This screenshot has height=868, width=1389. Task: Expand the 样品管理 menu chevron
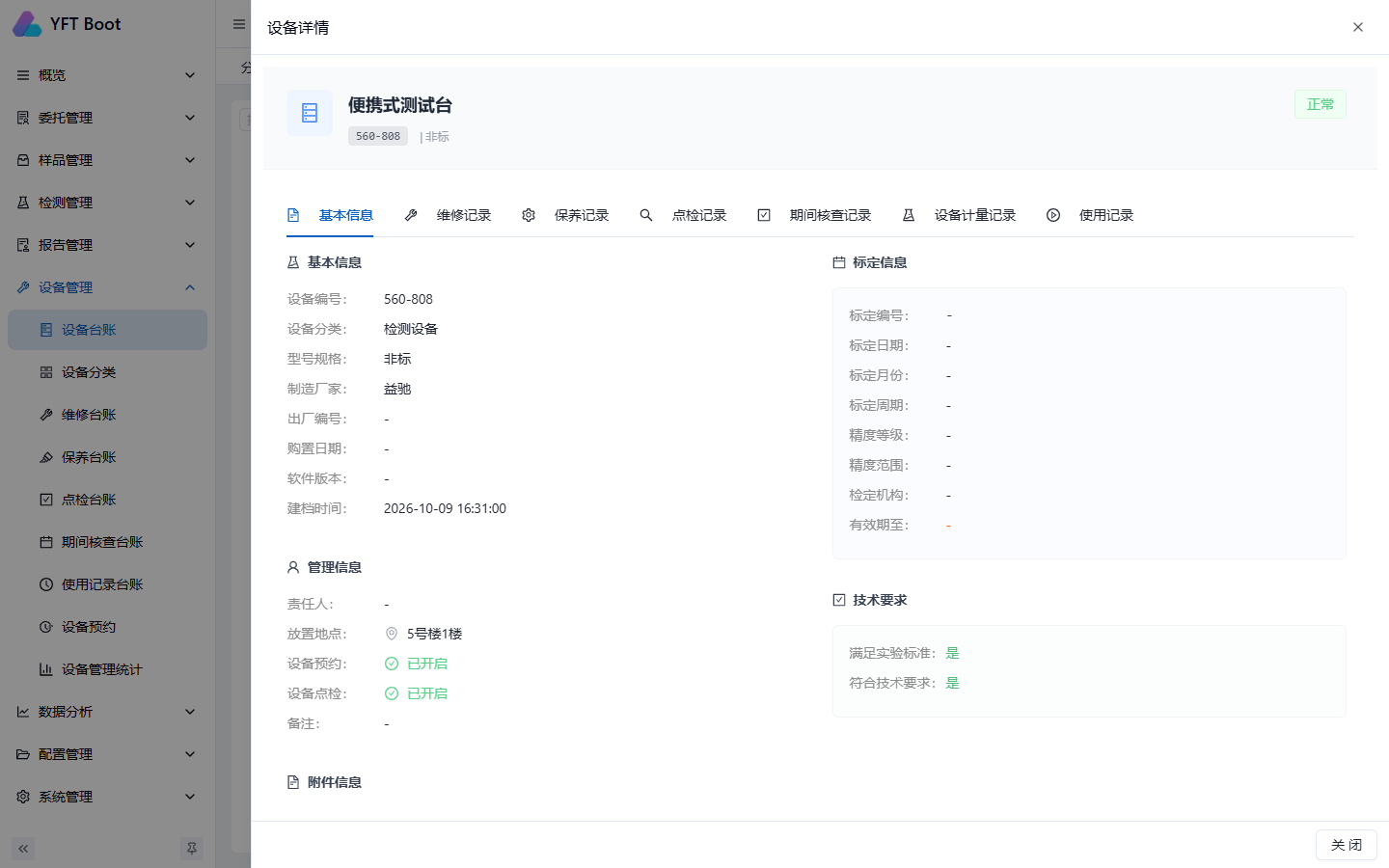[190, 160]
